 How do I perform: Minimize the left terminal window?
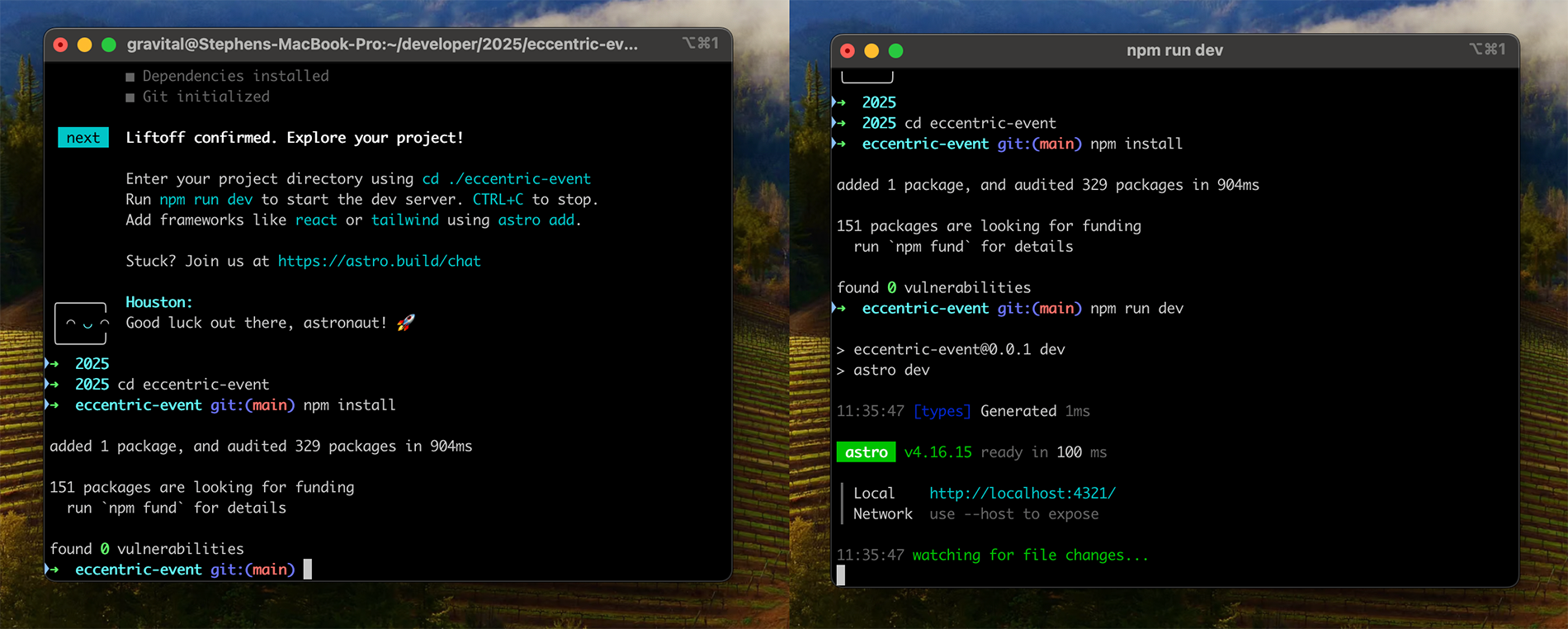point(84,45)
